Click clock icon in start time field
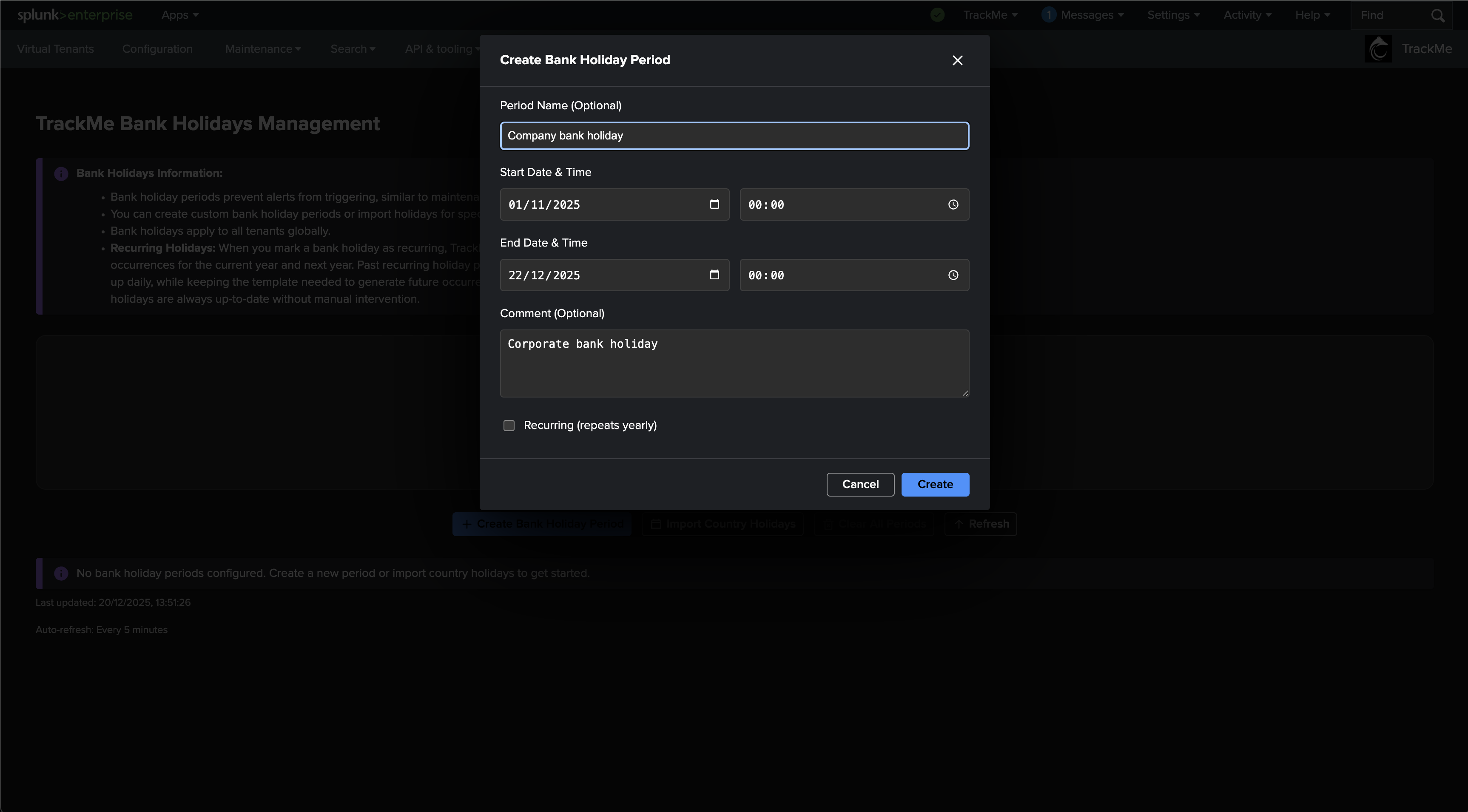The image size is (1468, 812). [953, 204]
